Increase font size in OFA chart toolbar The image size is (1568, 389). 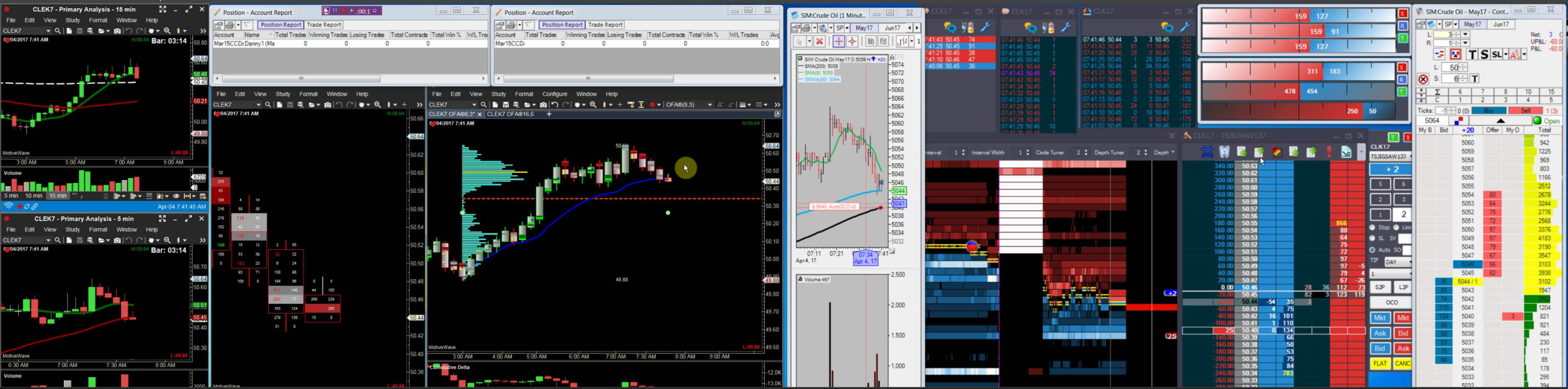720,104
